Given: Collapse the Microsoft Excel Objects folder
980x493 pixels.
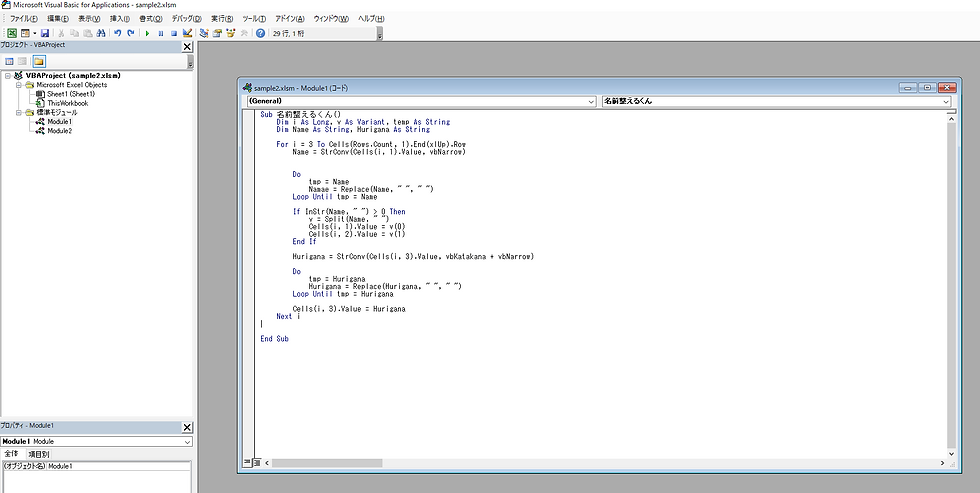Looking at the screenshot, I should (x=19, y=85).
